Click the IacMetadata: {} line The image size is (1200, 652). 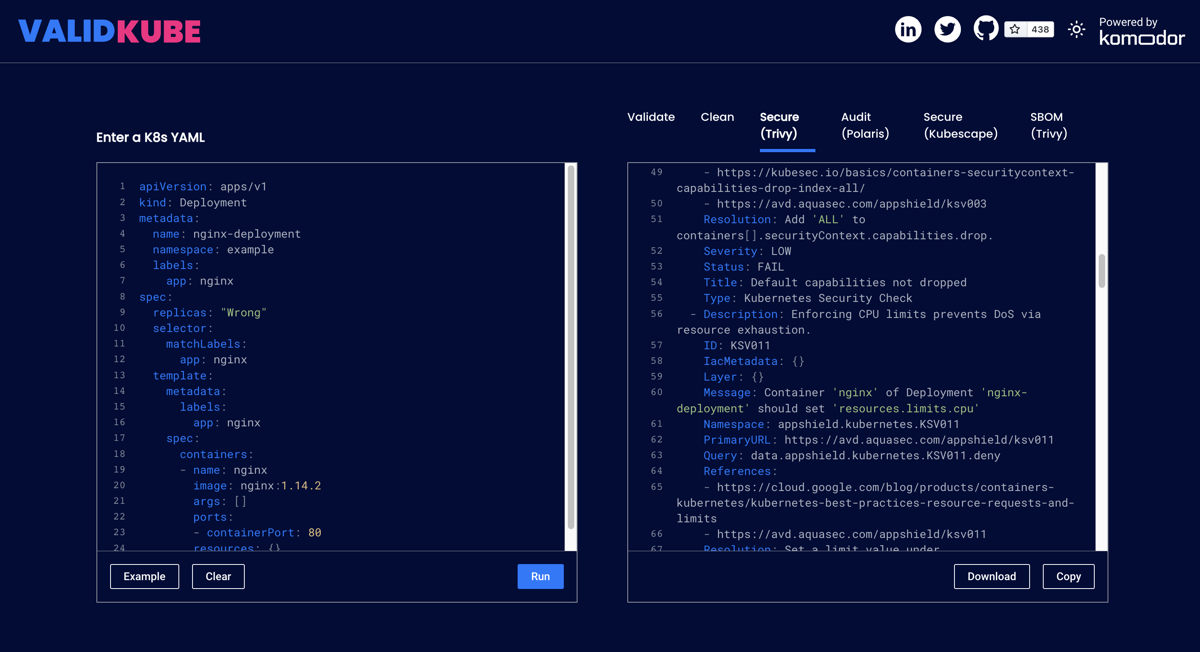(x=754, y=361)
